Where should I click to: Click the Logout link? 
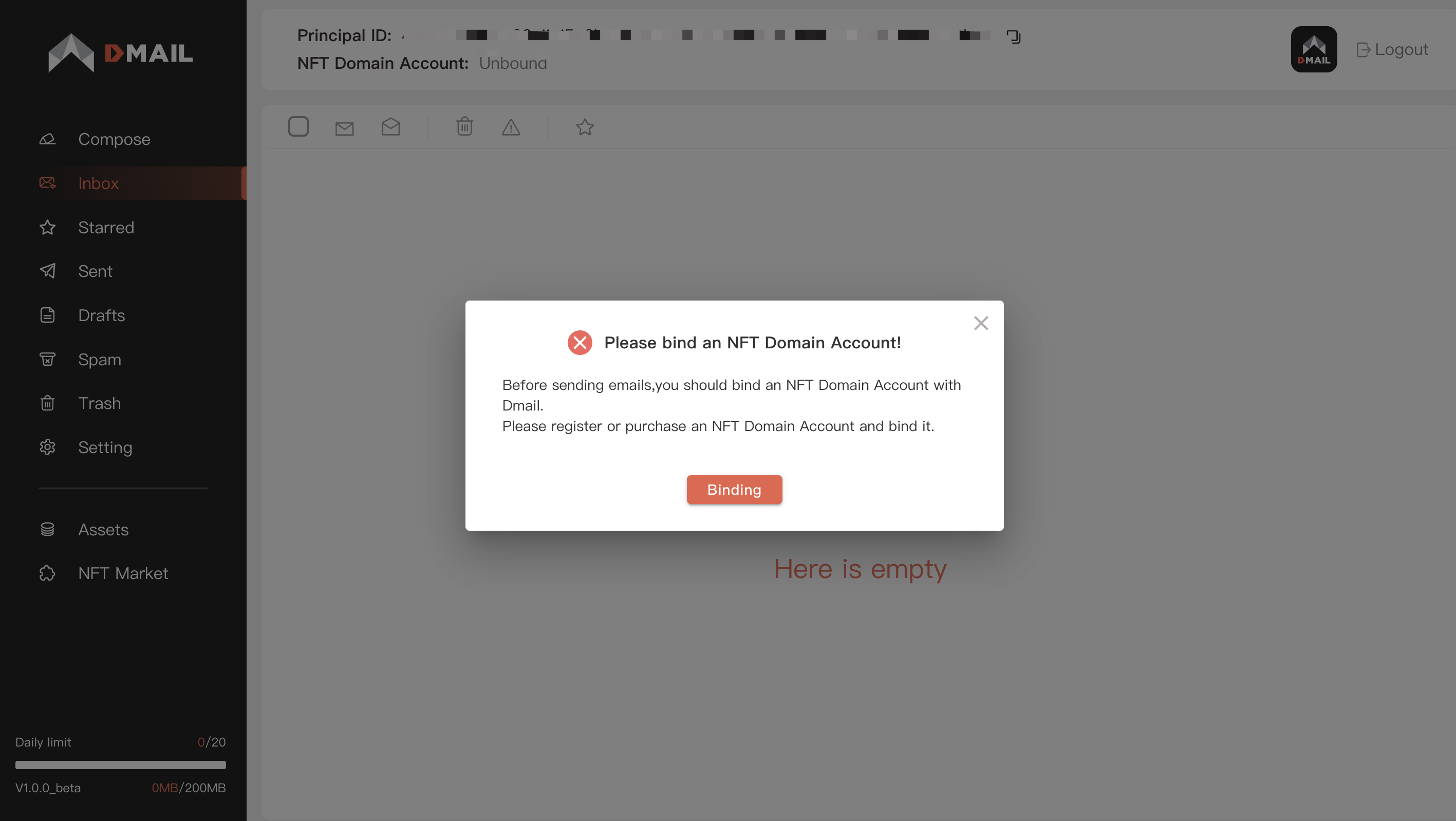coord(1392,50)
